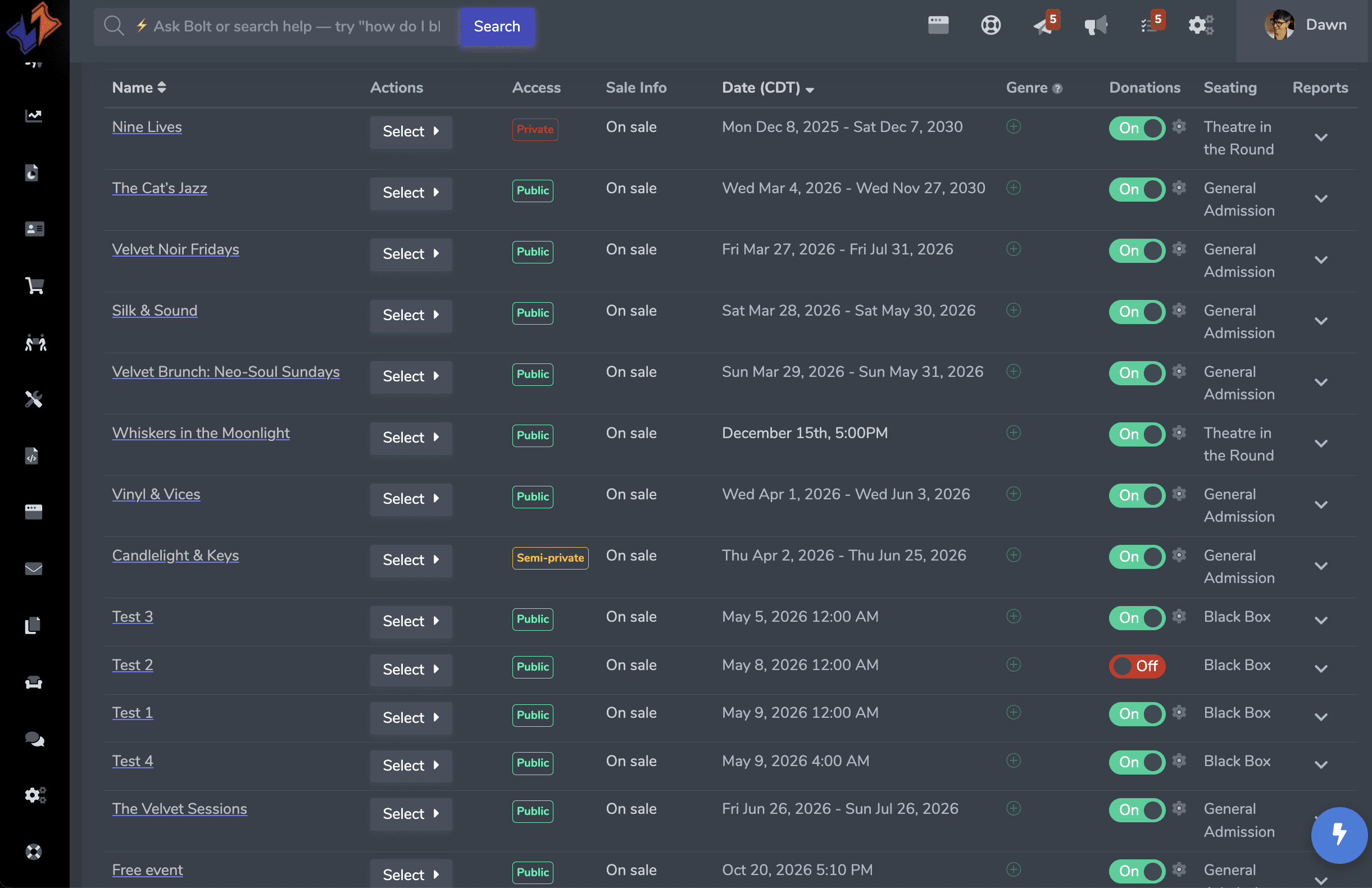Open the sidebar document report icon

pos(31,172)
